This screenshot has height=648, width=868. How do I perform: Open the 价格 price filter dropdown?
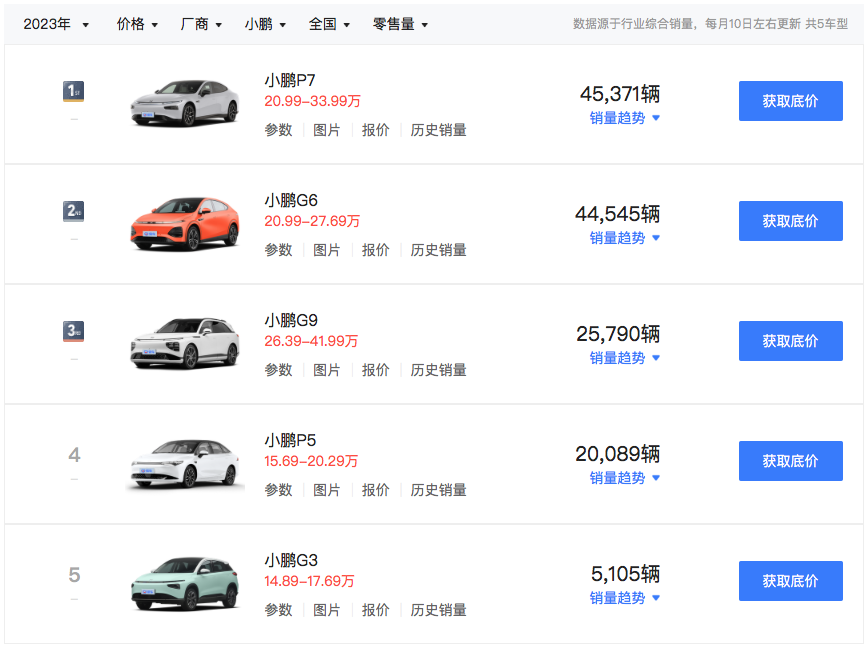[137, 24]
